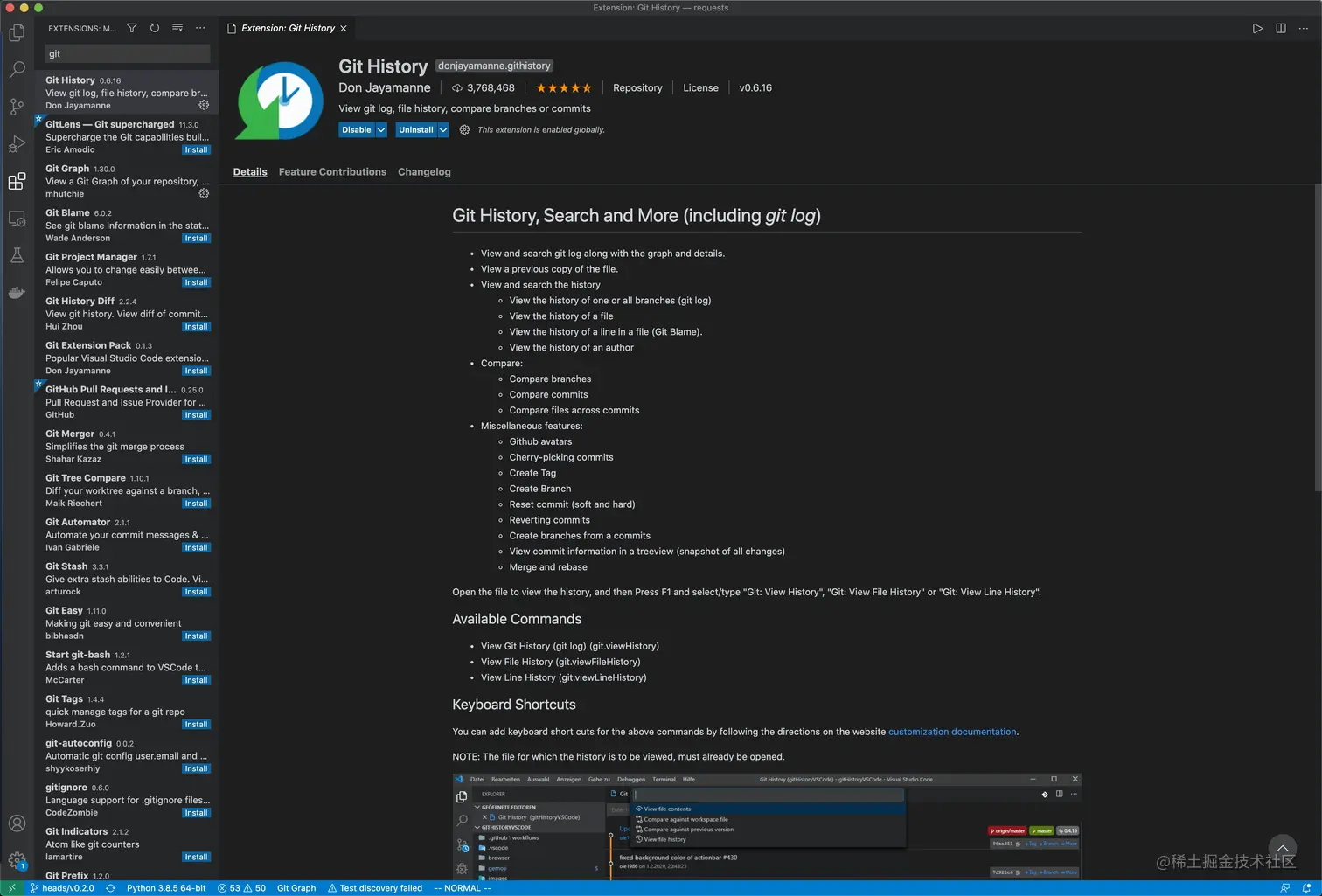
Task: Click Git Graph in the status bar
Action: coord(296,888)
